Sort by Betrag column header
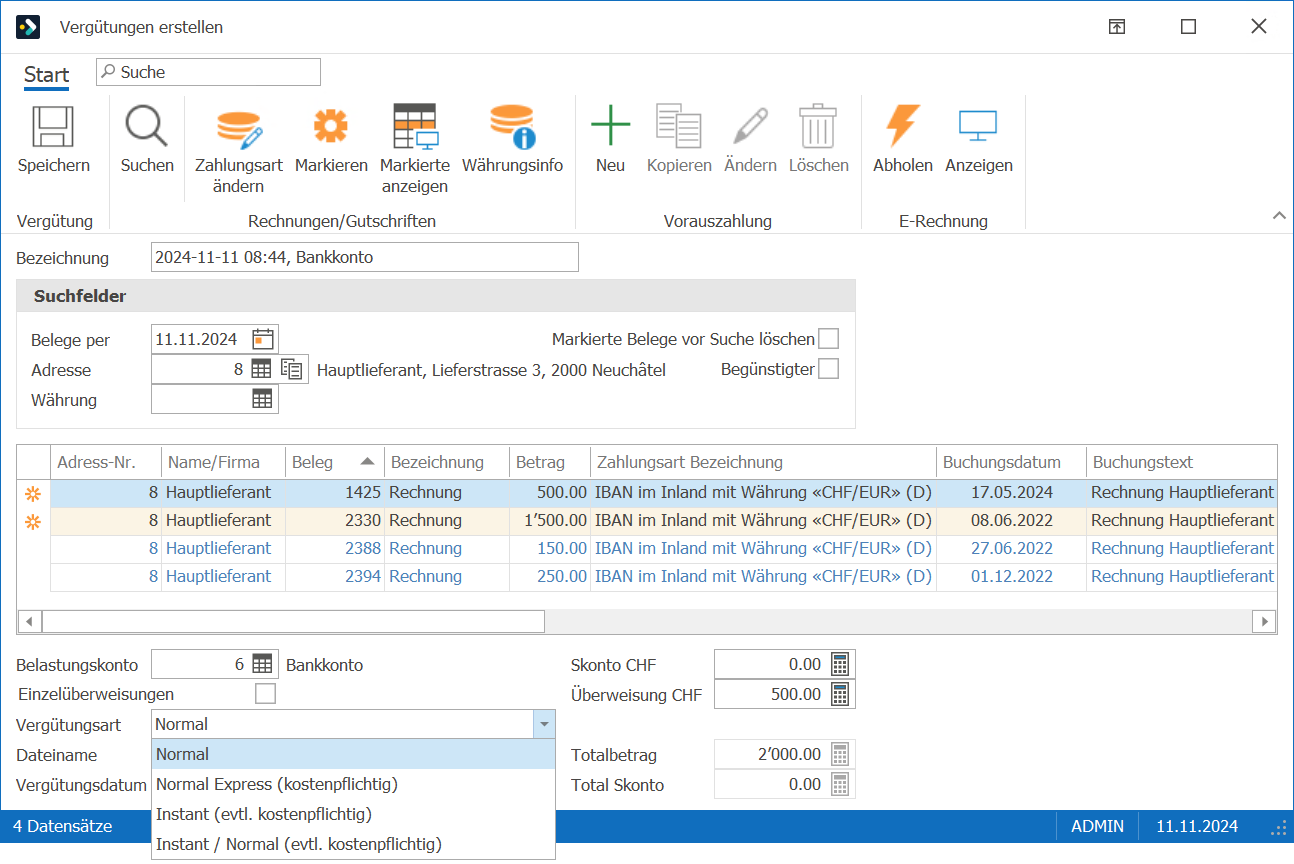 click(549, 462)
